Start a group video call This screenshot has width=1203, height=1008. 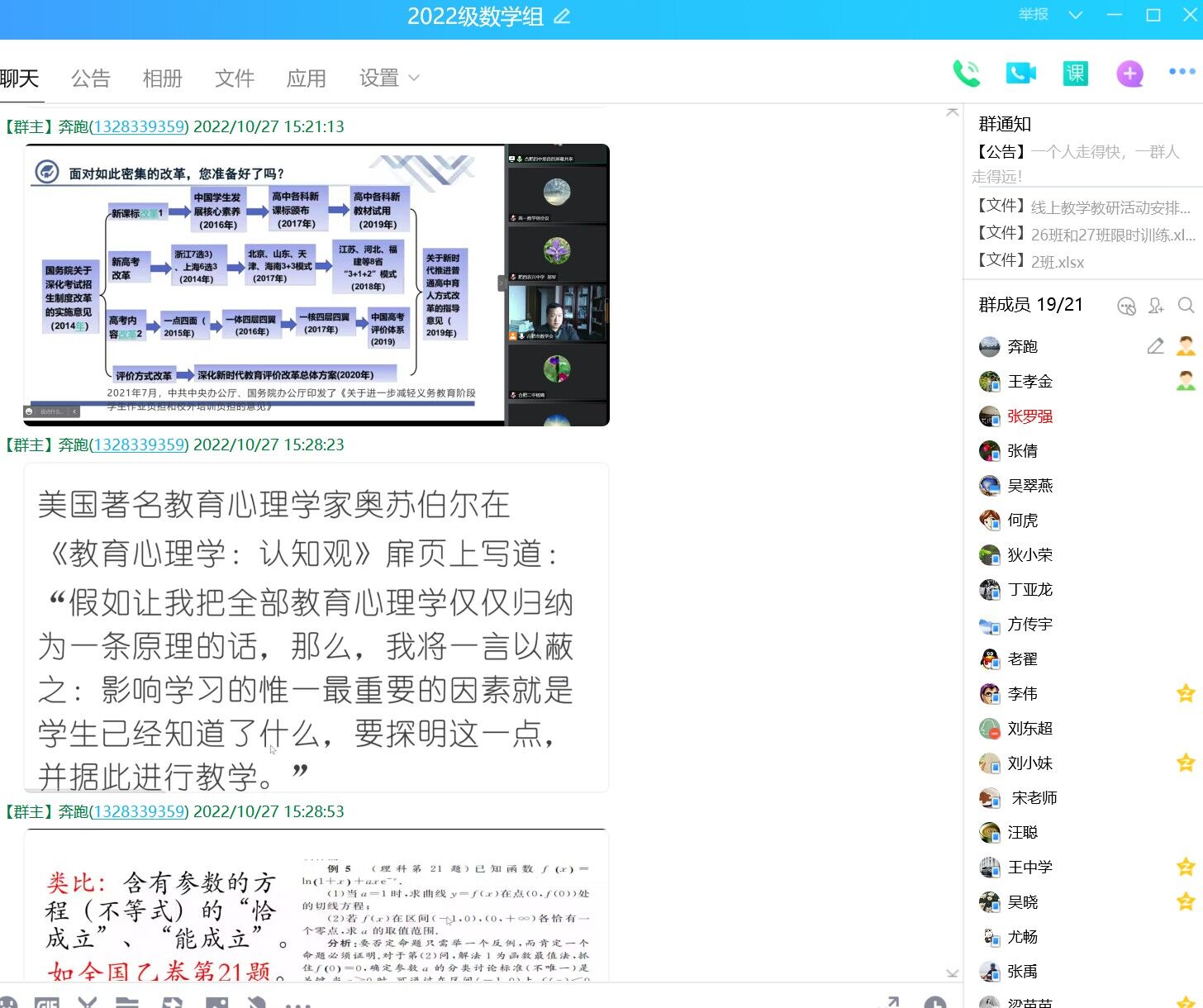tap(1020, 74)
